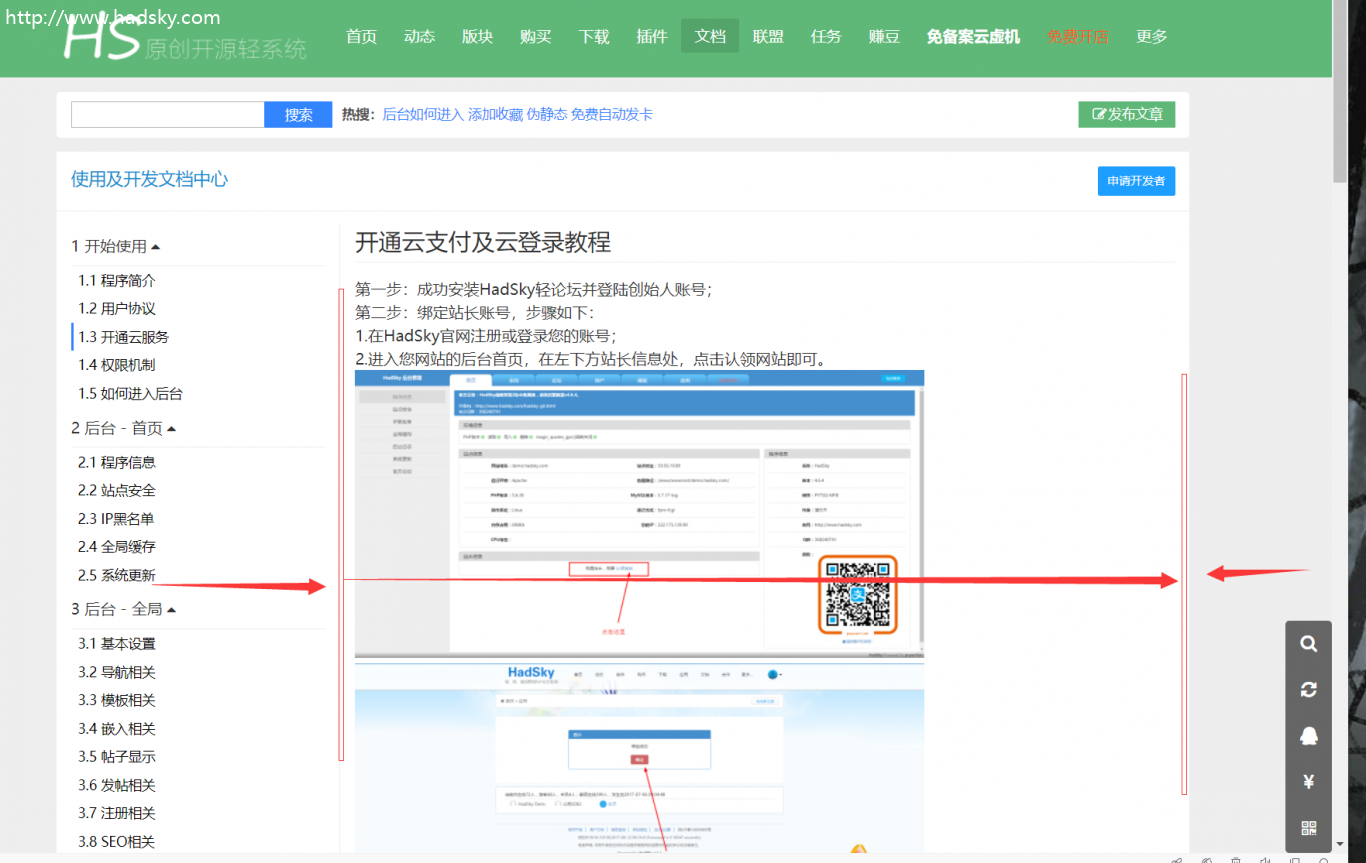Viewport: 1366px width, 863px height.
Task: Open 动态 in top navigation
Action: [419, 36]
